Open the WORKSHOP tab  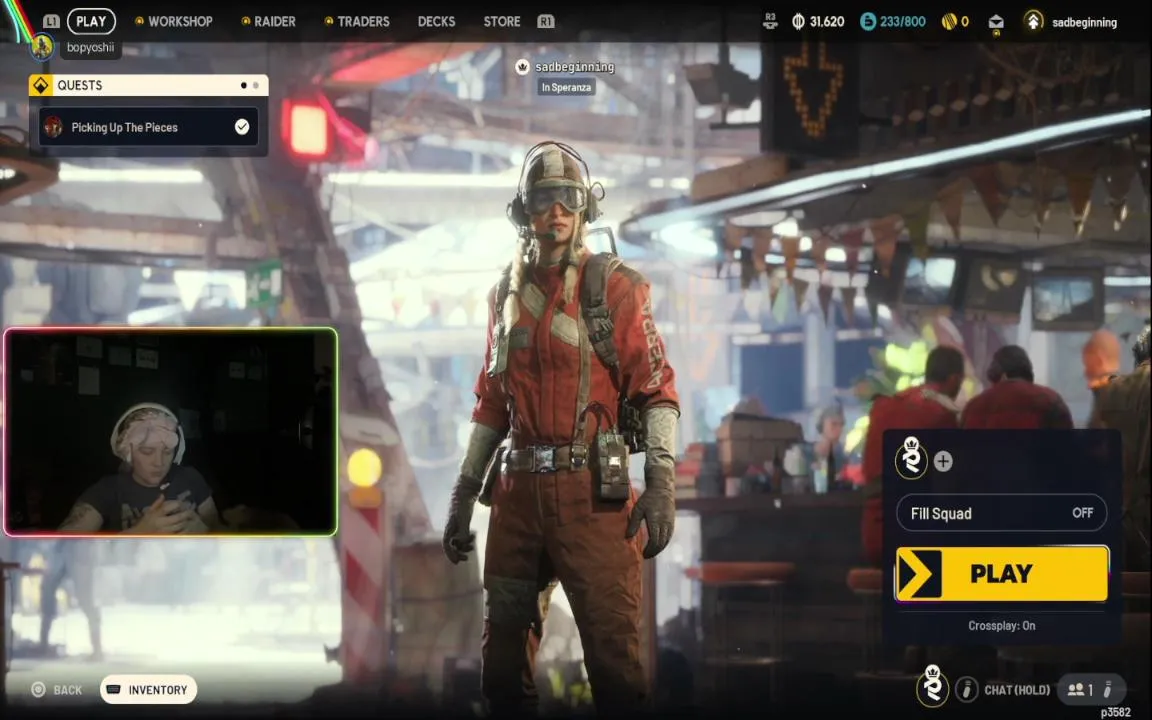pyautogui.click(x=174, y=21)
